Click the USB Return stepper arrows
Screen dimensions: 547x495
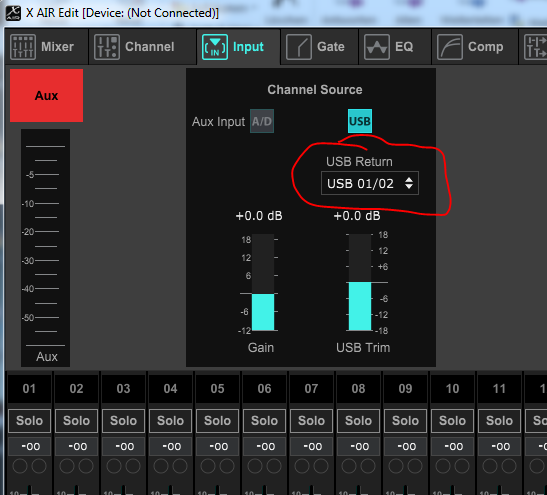tap(409, 183)
